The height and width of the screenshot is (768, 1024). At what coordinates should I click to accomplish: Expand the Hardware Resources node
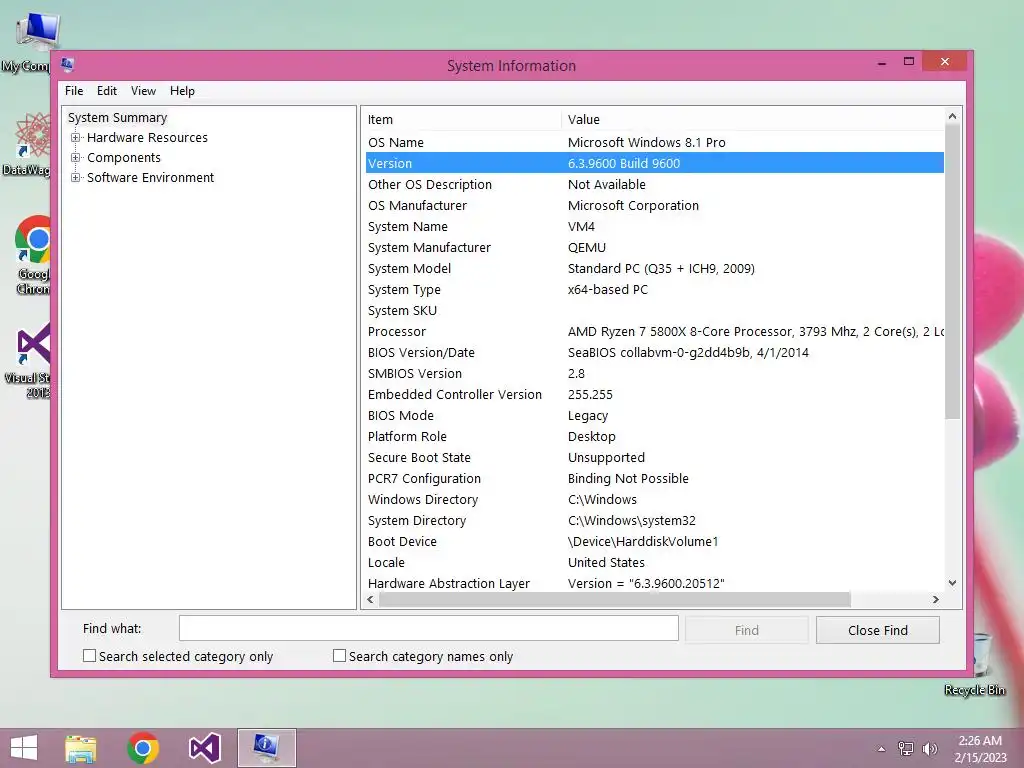click(x=76, y=138)
